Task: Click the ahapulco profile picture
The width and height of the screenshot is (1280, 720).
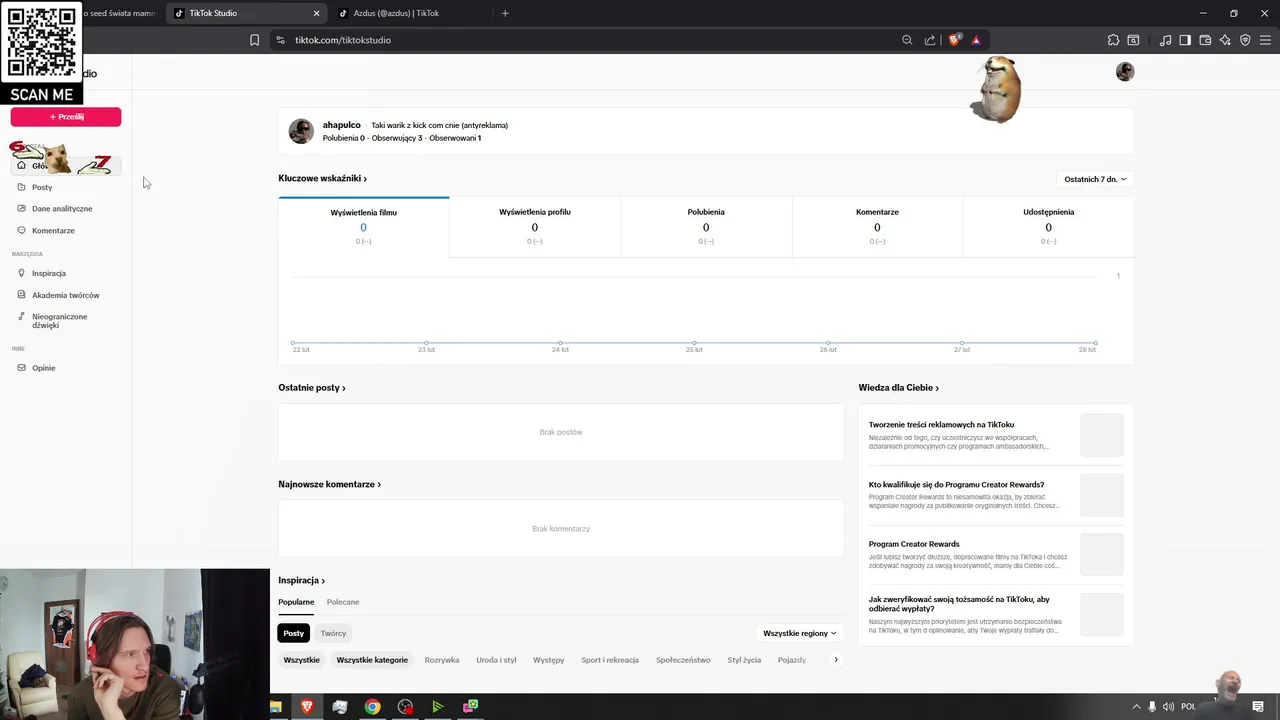Action: [301, 131]
